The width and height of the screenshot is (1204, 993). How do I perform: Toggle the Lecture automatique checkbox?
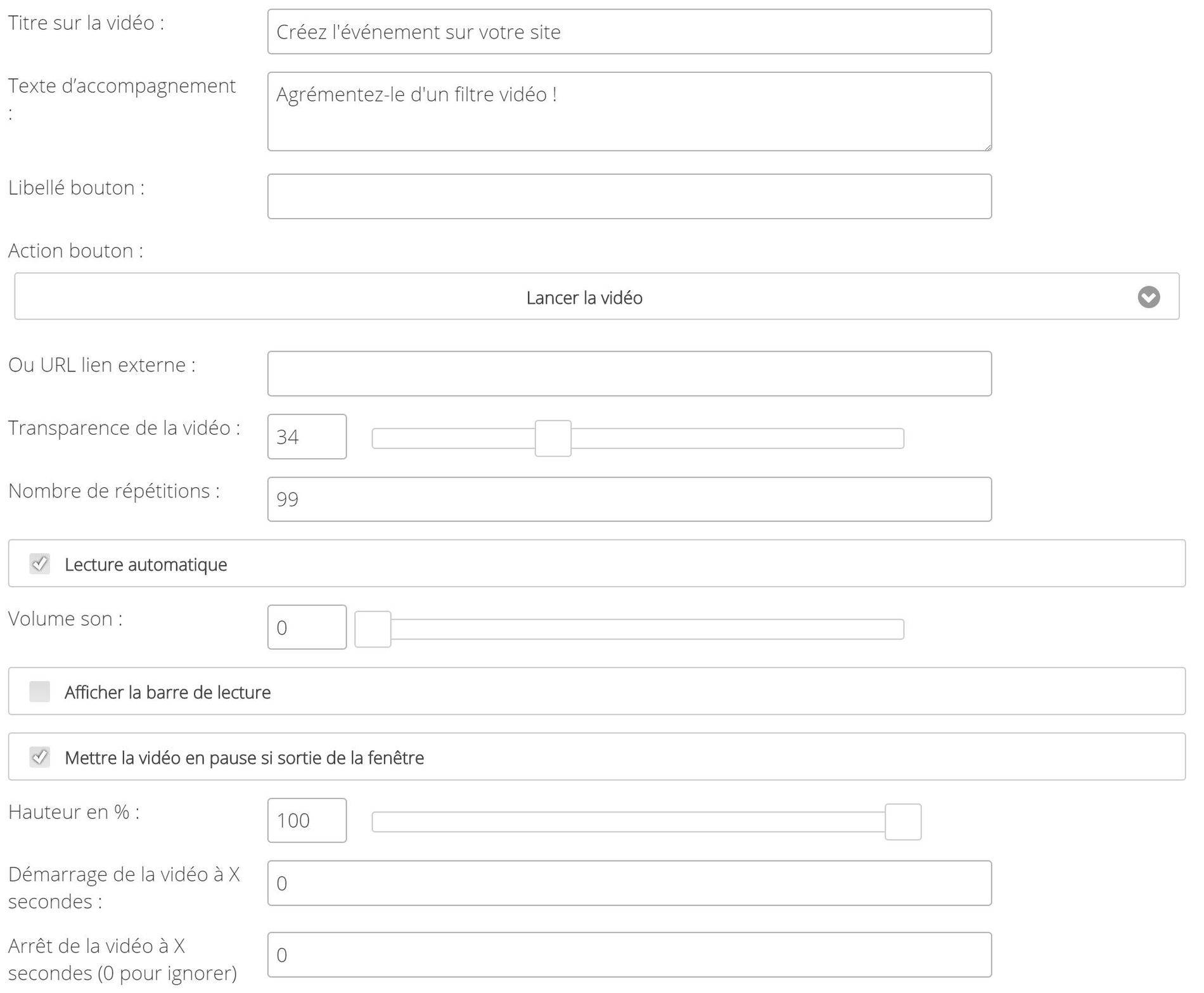click(x=39, y=563)
